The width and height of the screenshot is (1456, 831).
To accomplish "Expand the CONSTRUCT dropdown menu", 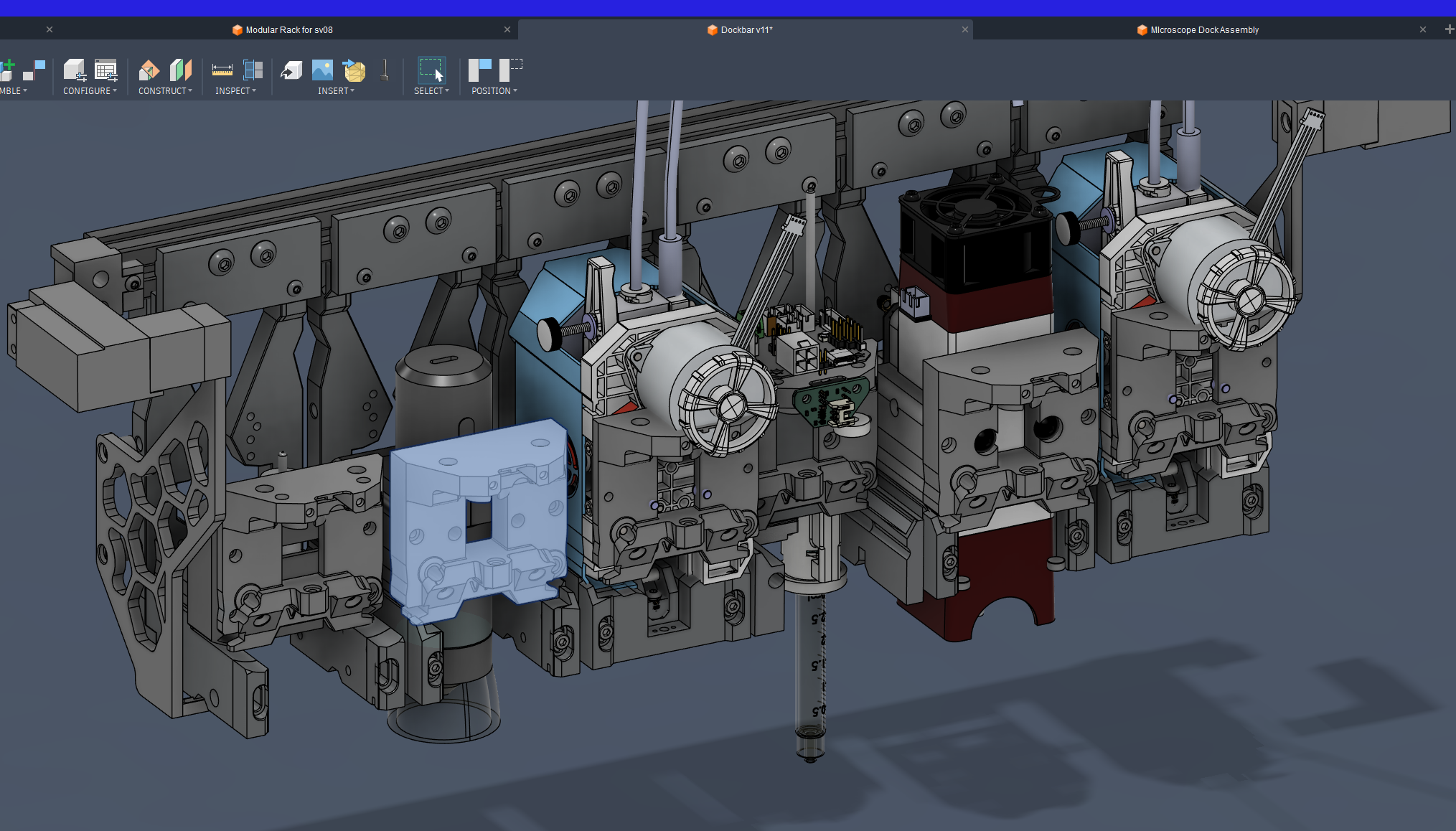I will click(x=165, y=91).
